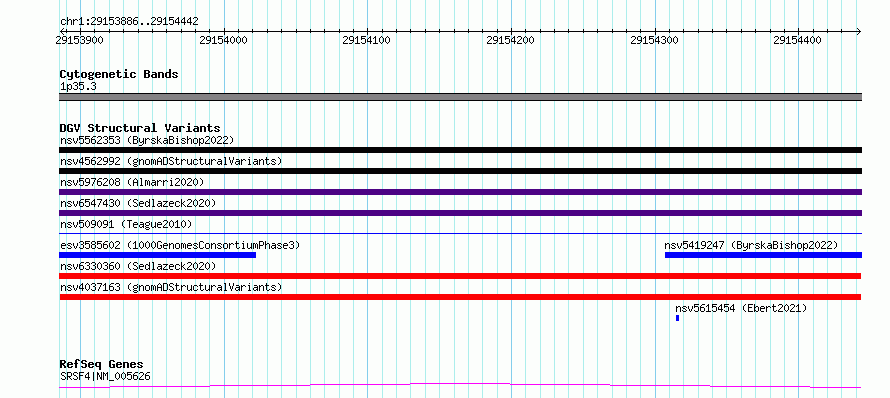Viewport: 890px width, 398px height.
Task: Open variant label nsv5562353 (ByrskaBishop2022)
Action: 147,140
